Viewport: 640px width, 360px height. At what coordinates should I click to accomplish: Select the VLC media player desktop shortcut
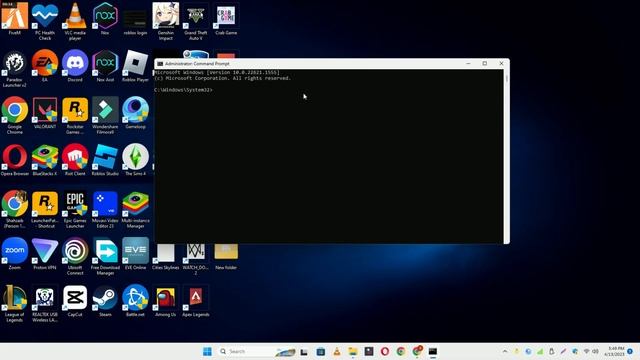pyautogui.click(x=75, y=22)
